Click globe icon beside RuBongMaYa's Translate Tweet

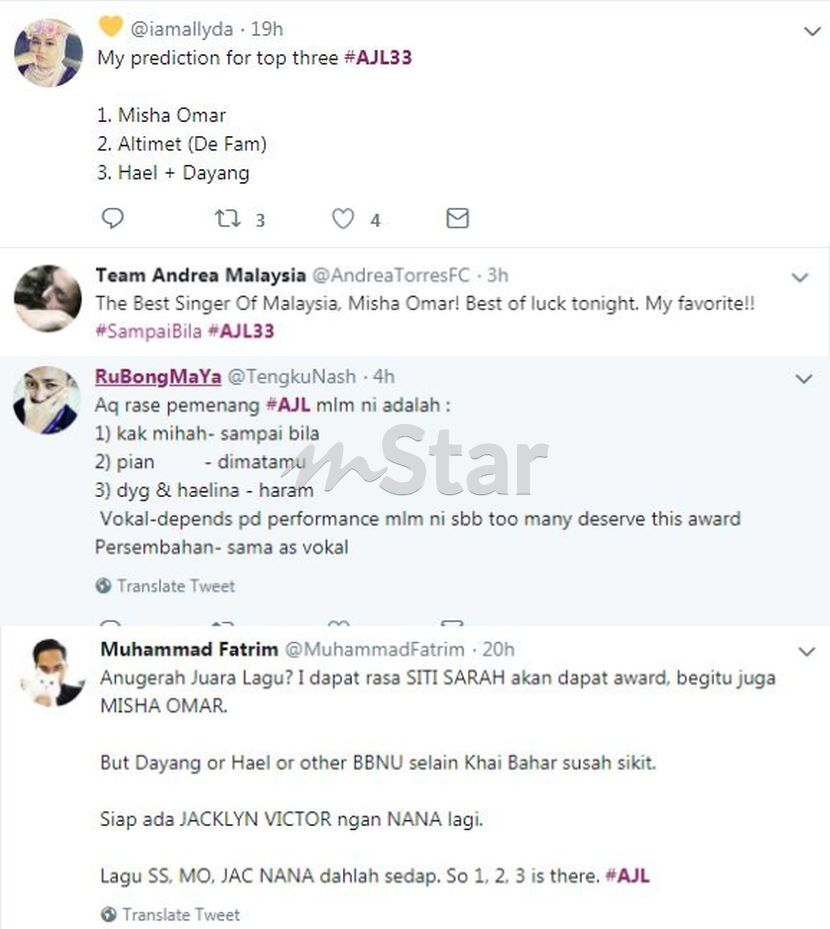click(x=103, y=585)
